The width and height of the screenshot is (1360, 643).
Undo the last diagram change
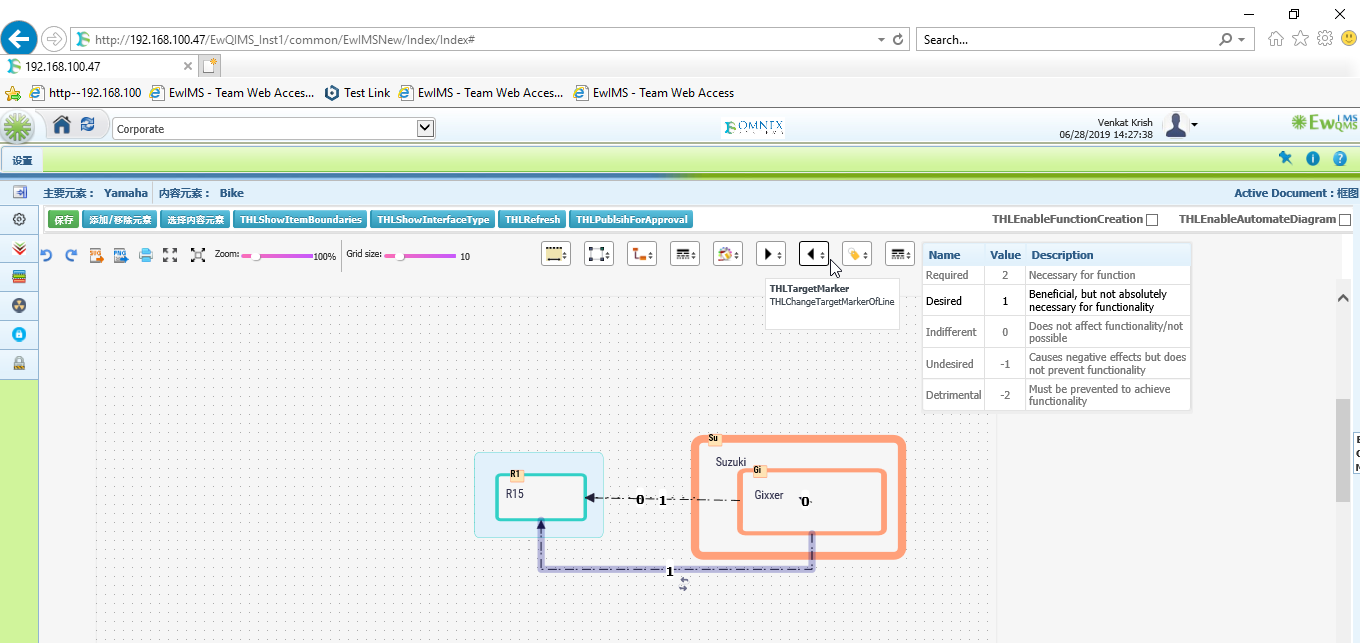coord(46,255)
